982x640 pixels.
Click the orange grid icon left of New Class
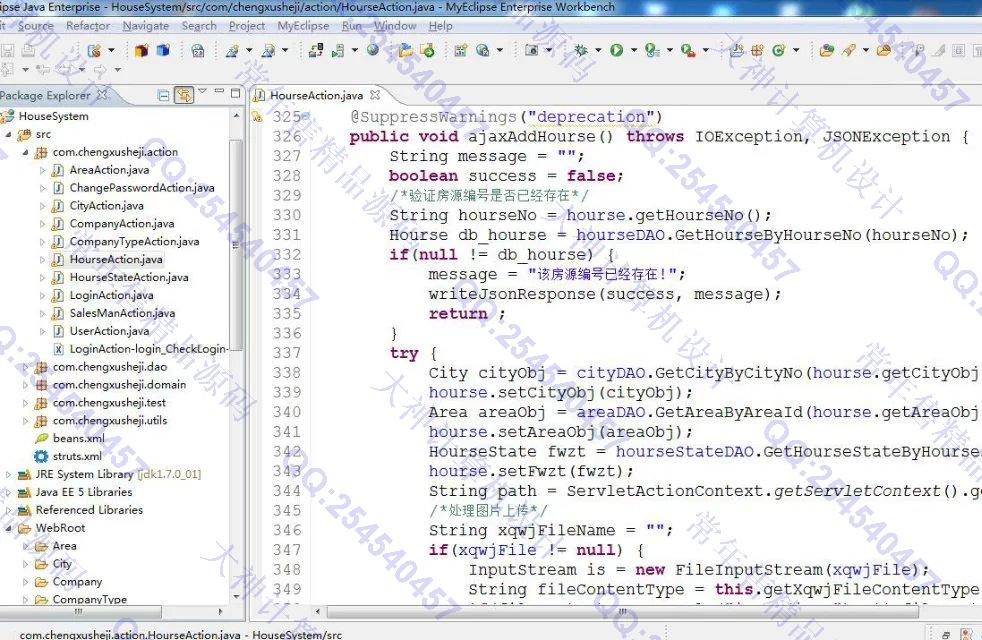tap(757, 50)
